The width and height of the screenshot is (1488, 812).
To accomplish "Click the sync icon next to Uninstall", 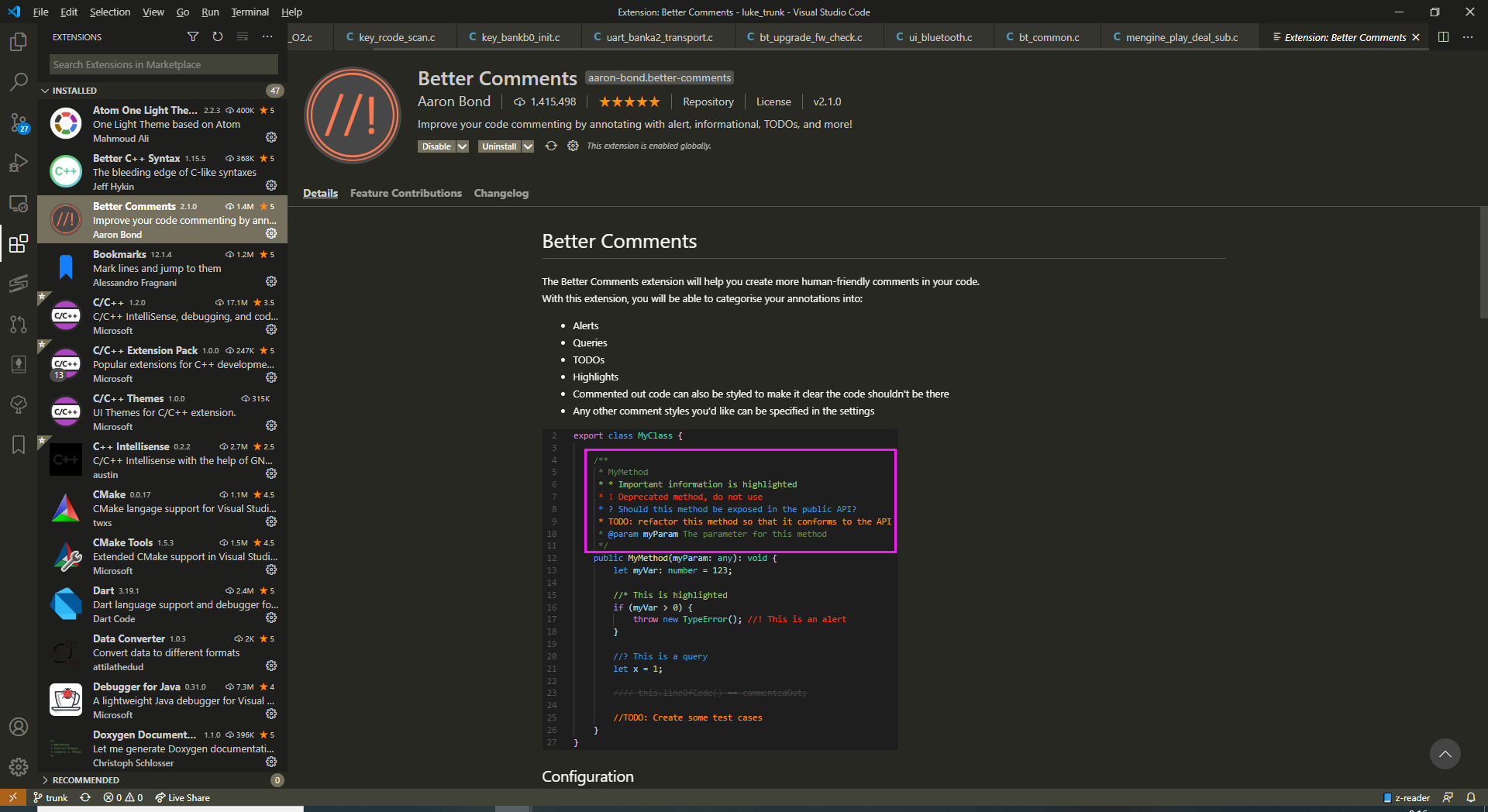I will [x=551, y=146].
